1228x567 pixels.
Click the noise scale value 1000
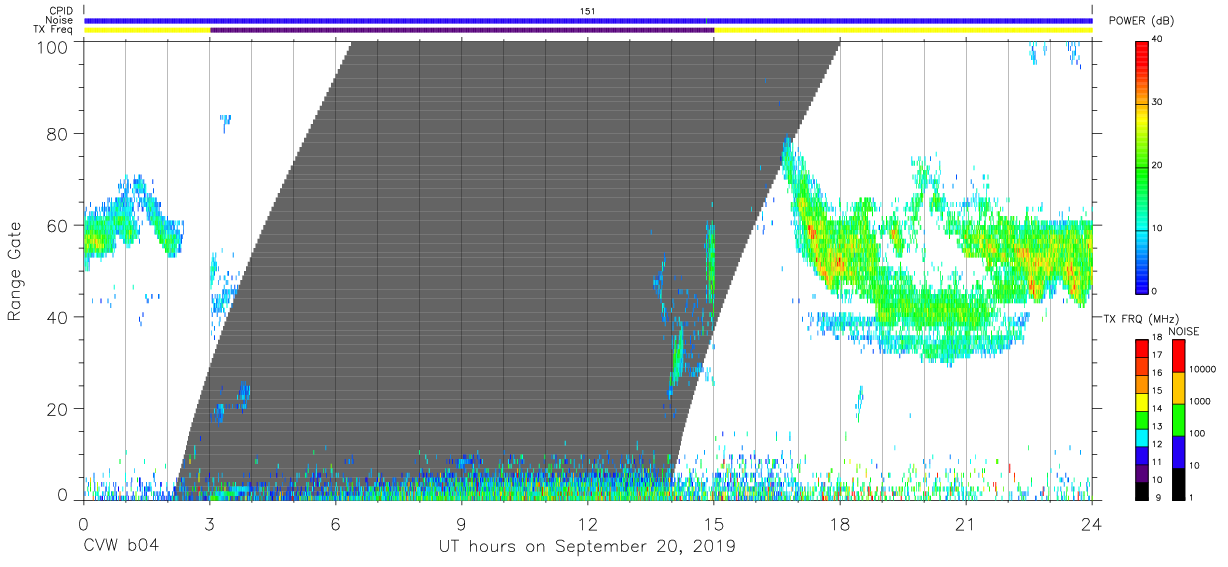(x=1199, y=401)
